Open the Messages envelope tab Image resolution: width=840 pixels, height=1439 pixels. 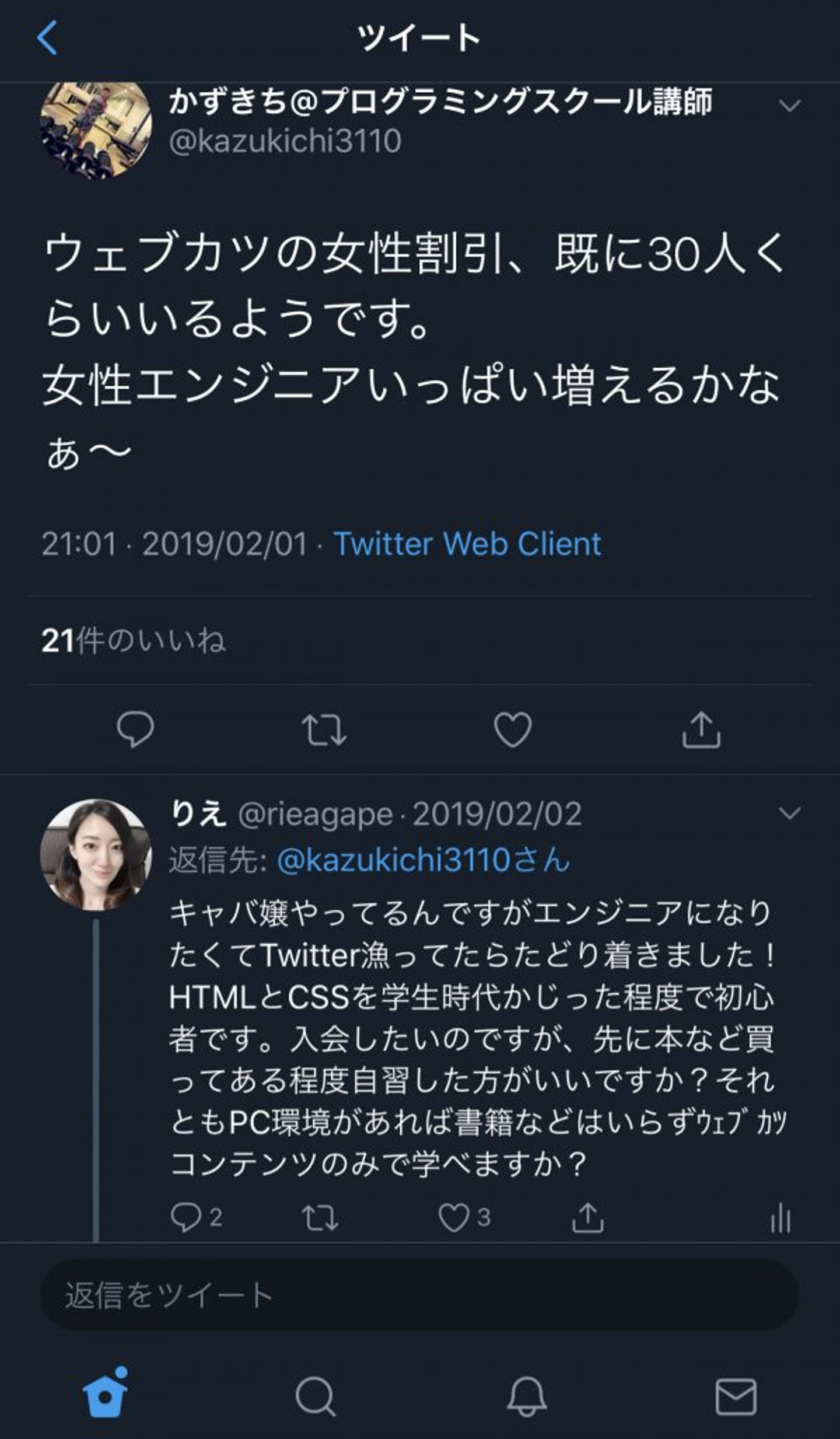pos(736,1396)
